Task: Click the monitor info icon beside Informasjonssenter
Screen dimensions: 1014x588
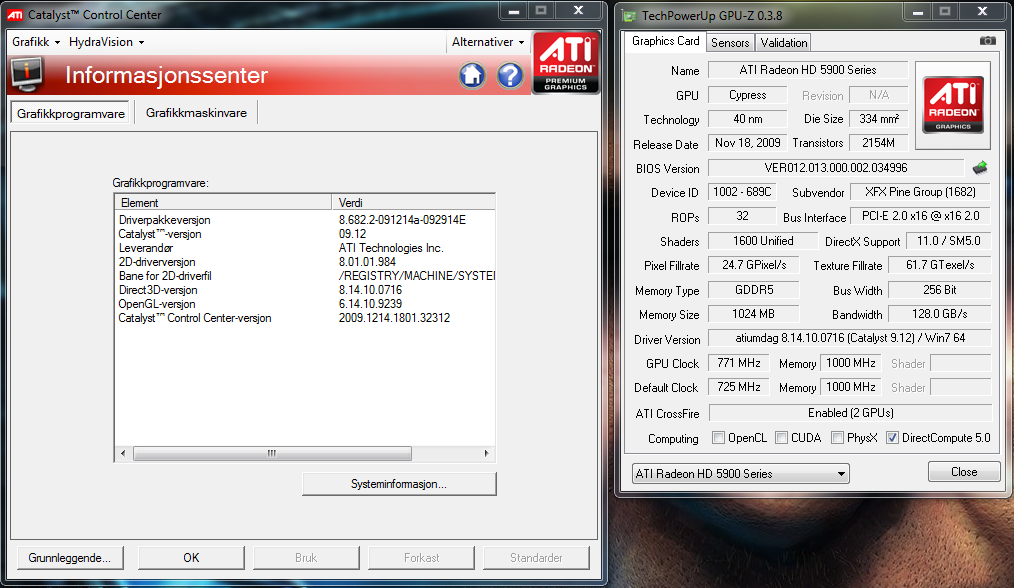Action: pos(27,75)
